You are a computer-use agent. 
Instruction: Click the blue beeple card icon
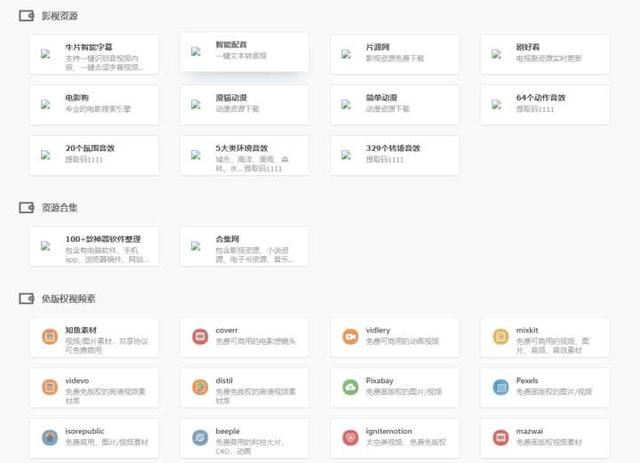point(200,438)
